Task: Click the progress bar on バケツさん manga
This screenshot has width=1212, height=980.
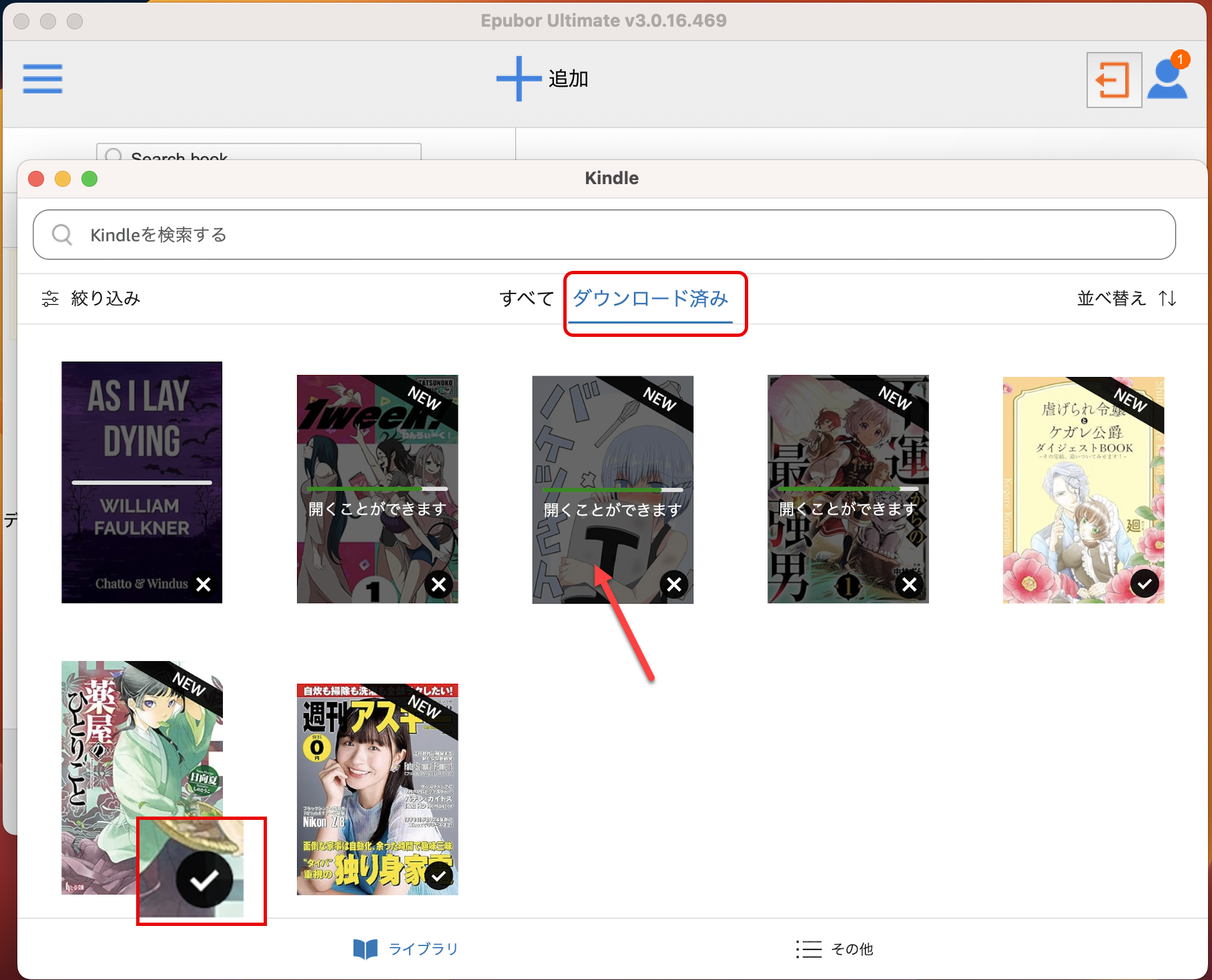Action: click(613, 490)
